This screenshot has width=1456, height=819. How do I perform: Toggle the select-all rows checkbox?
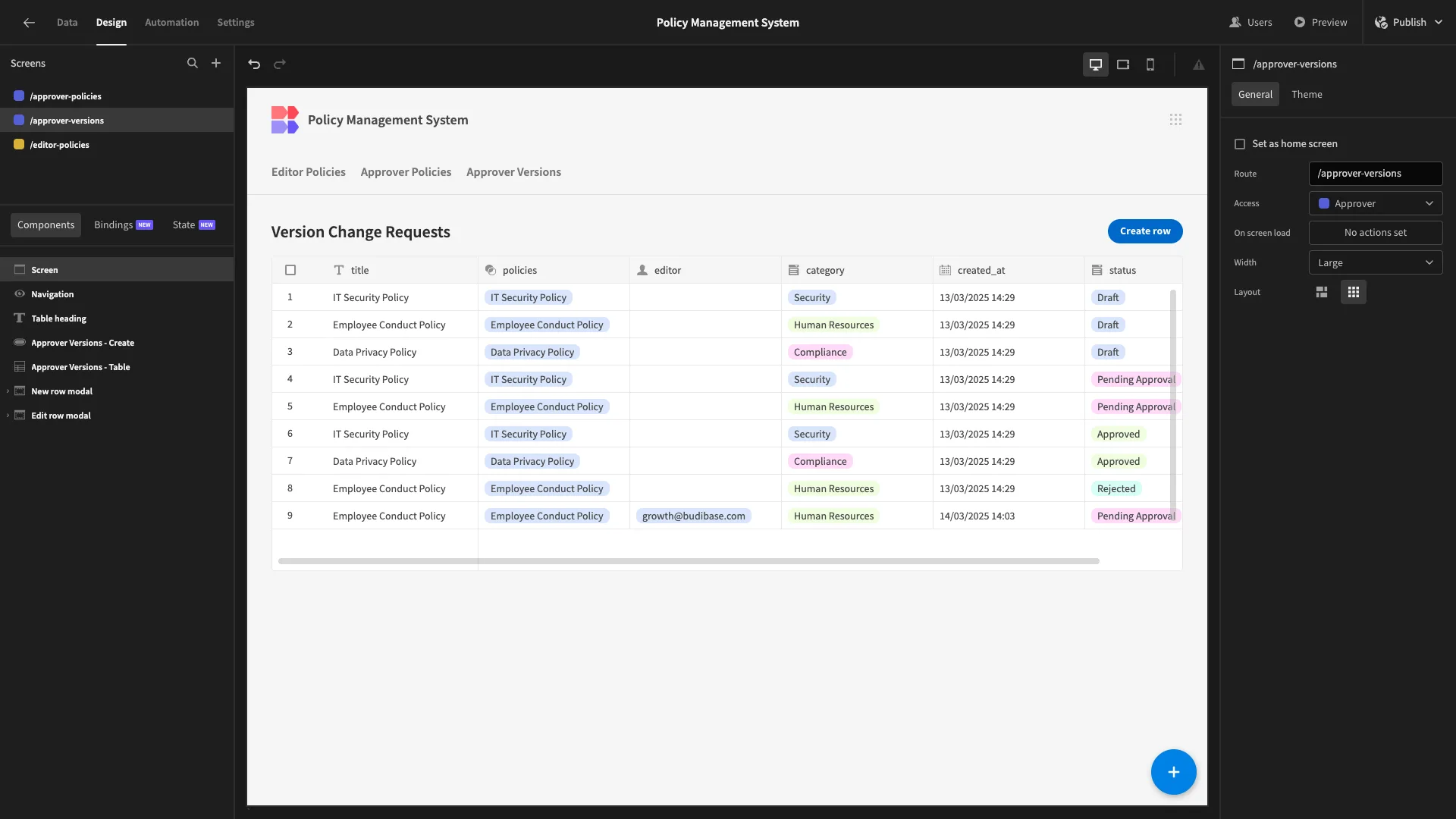[x=290, y=271]
